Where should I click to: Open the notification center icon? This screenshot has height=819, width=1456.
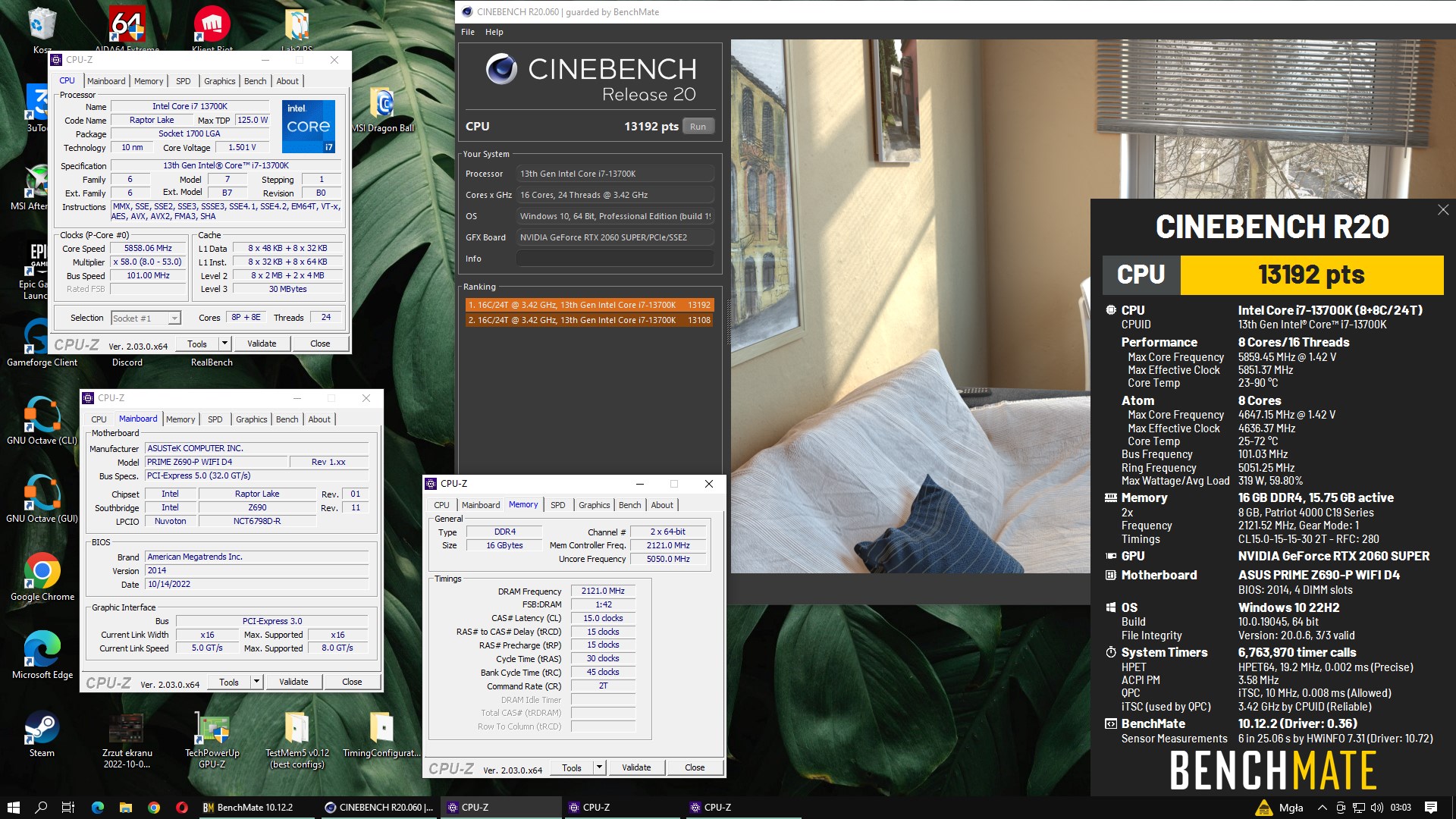(1431, 808)
